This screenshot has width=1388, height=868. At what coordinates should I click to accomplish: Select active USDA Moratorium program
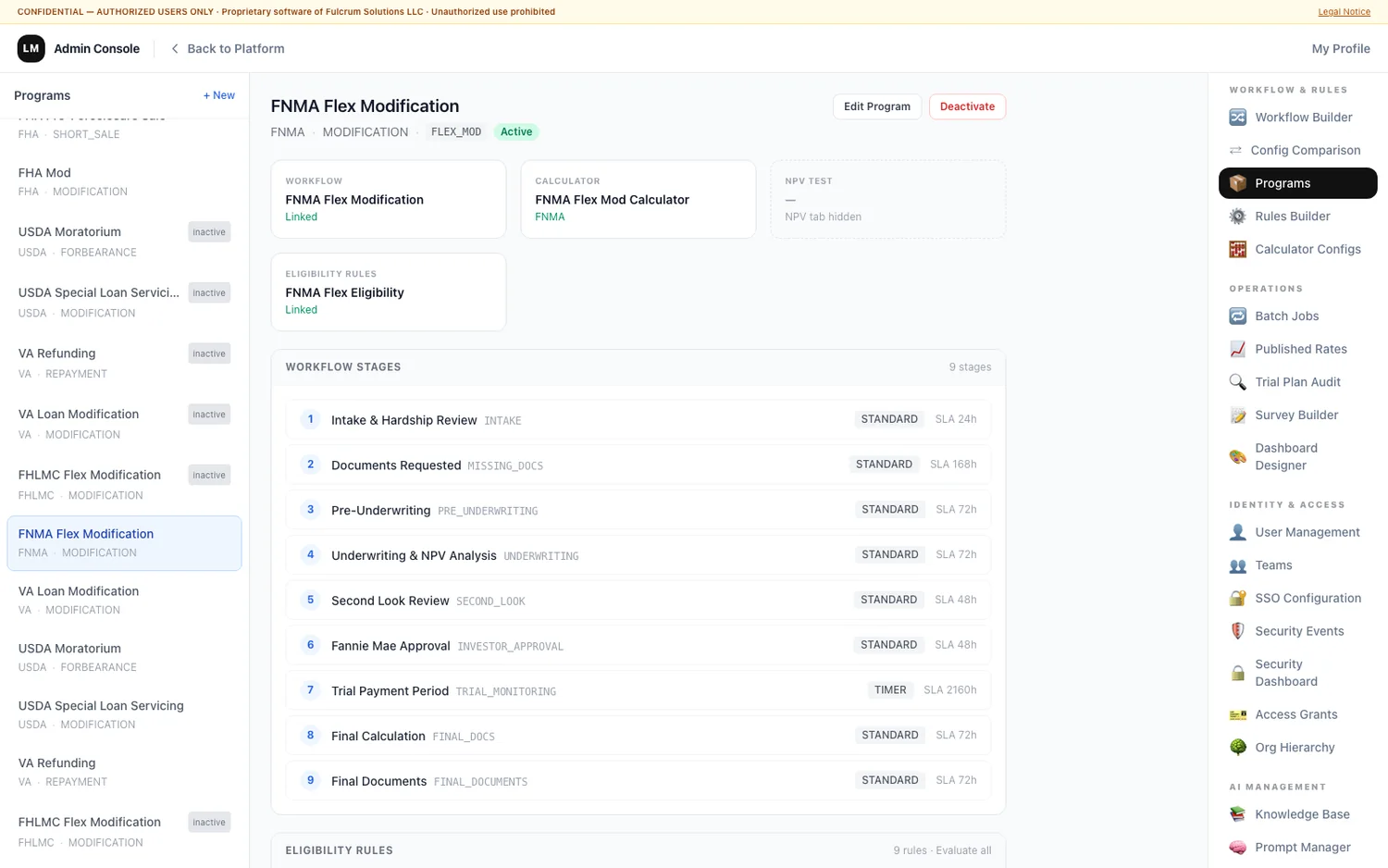124,657
